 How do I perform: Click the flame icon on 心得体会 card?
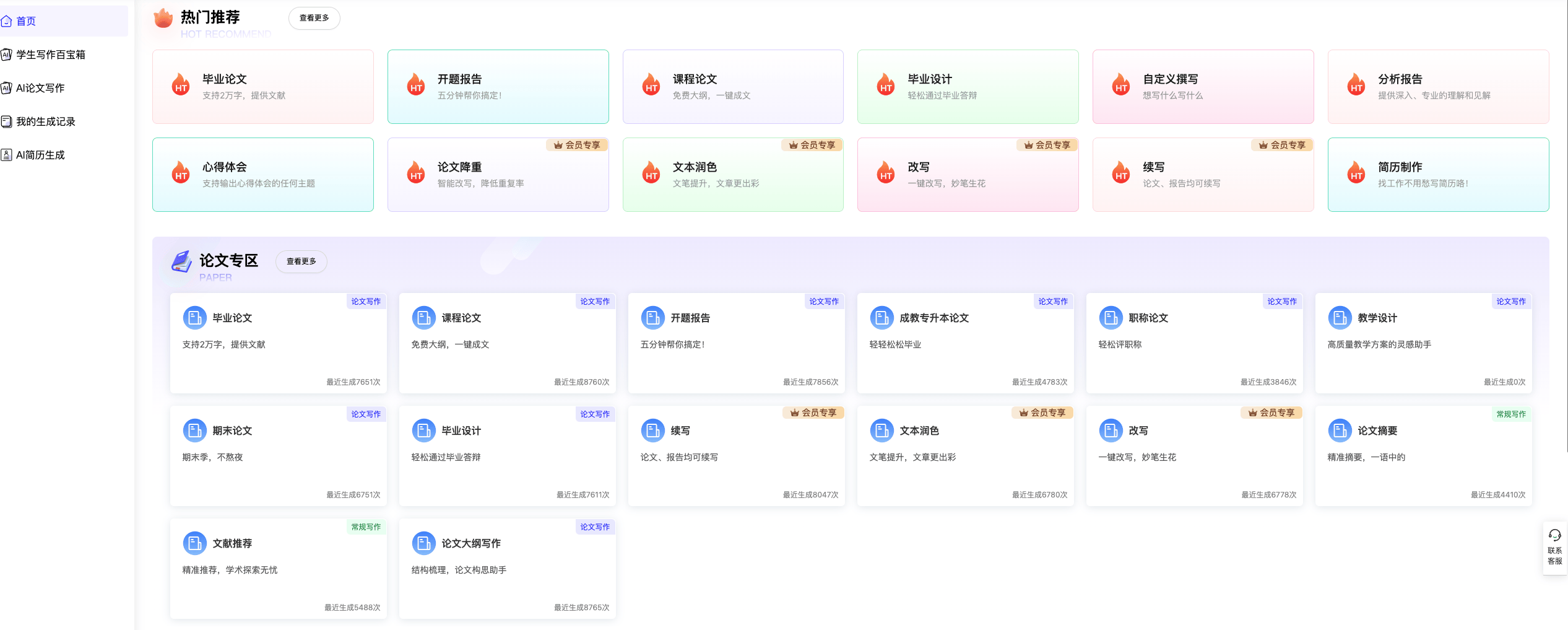tap(181, 172)
